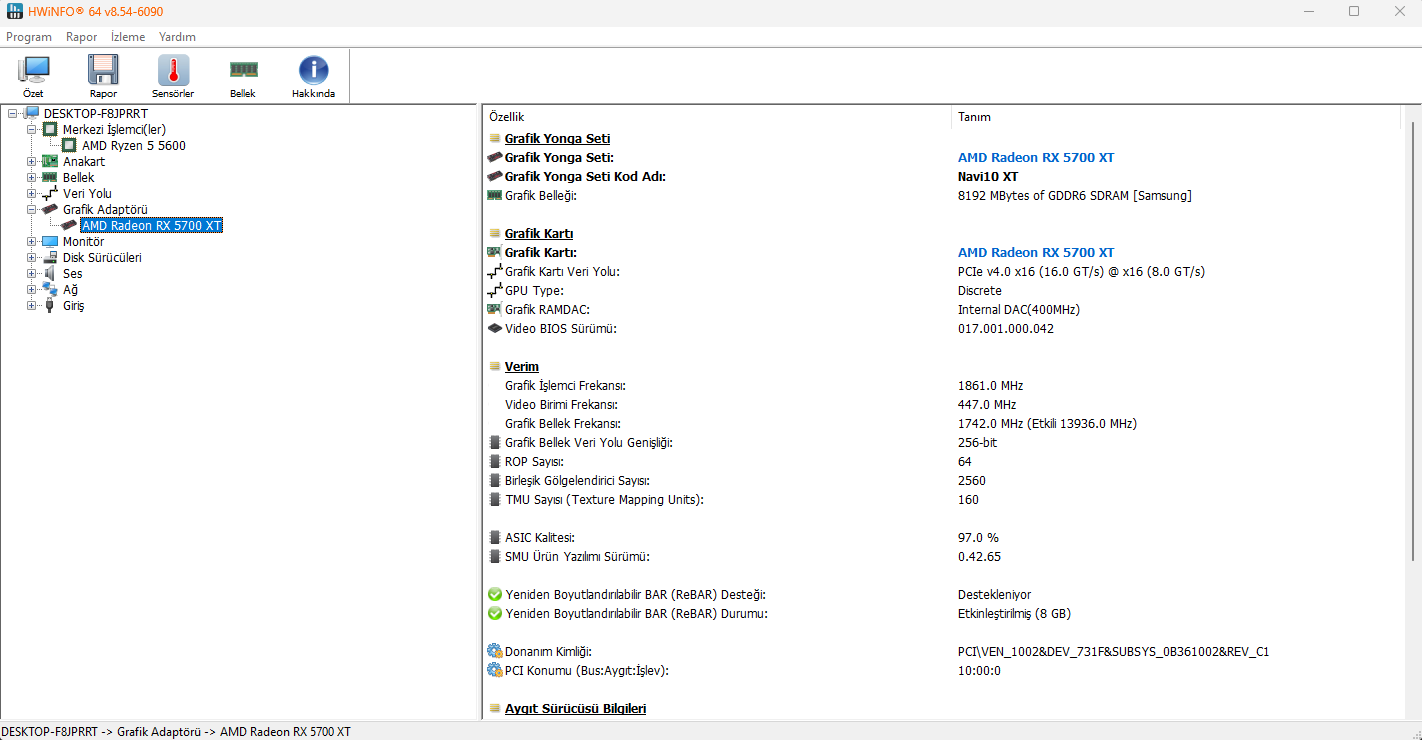Select the ROP Sayısı row
Viewport: 1422px width, 740px height.
pyautogui.click(x=942, y=461)
